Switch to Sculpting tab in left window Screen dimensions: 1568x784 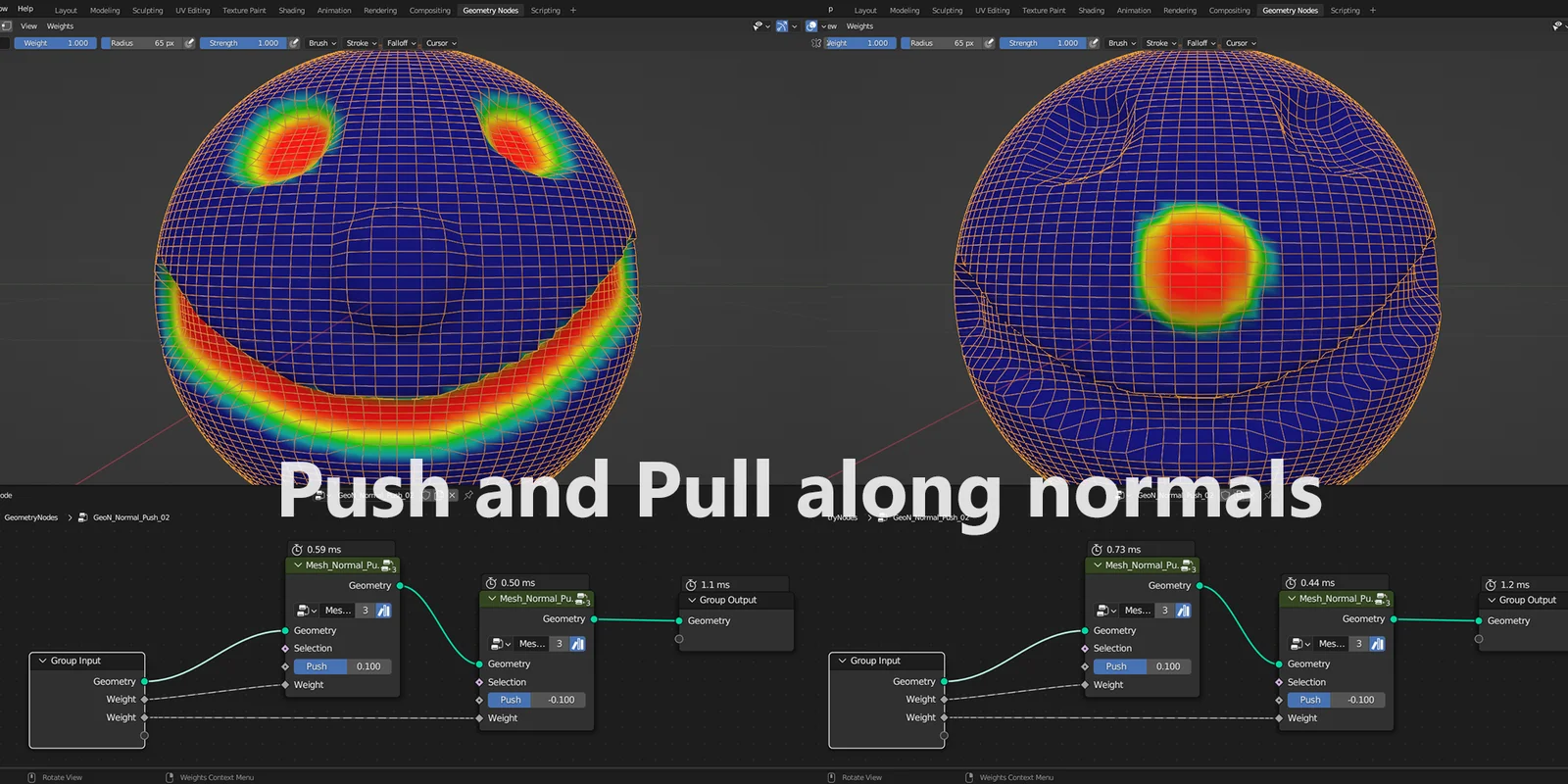point(148,11)
